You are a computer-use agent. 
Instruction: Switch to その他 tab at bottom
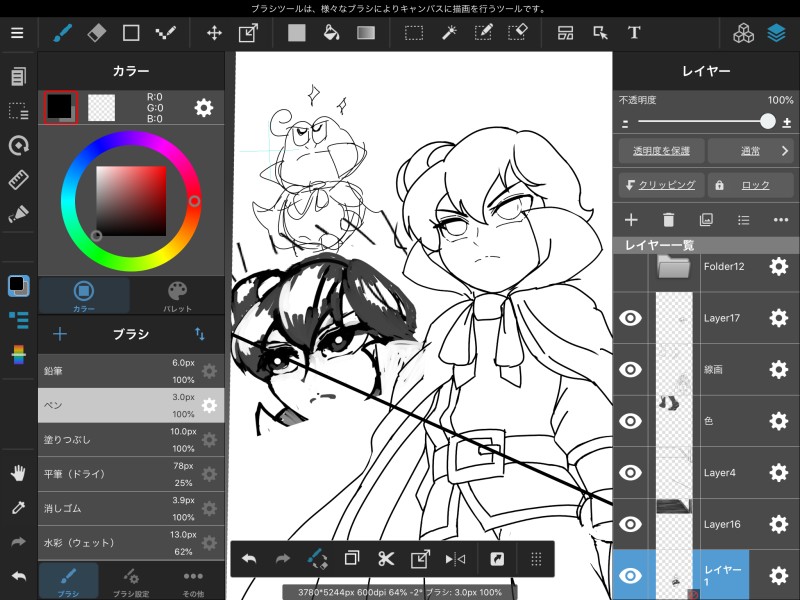[193, 581]
